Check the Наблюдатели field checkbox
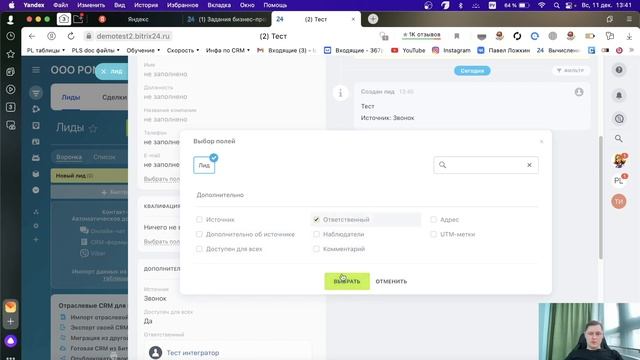Screen dimensions: 640x360 (x=316, y=234)
